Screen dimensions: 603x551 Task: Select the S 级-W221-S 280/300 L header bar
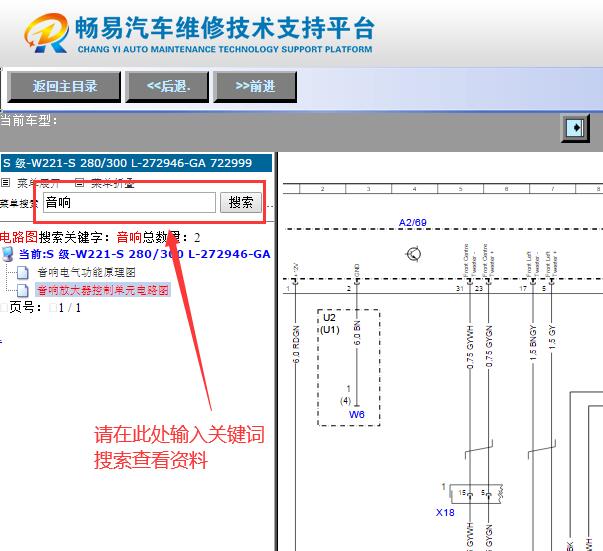136,163
